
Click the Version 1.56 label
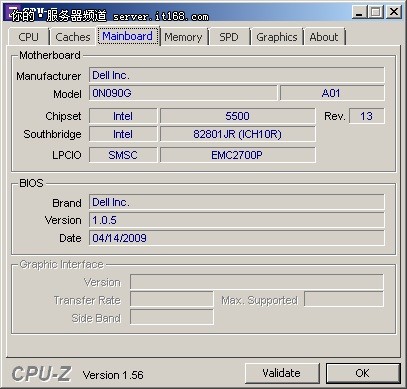[113, 375]
